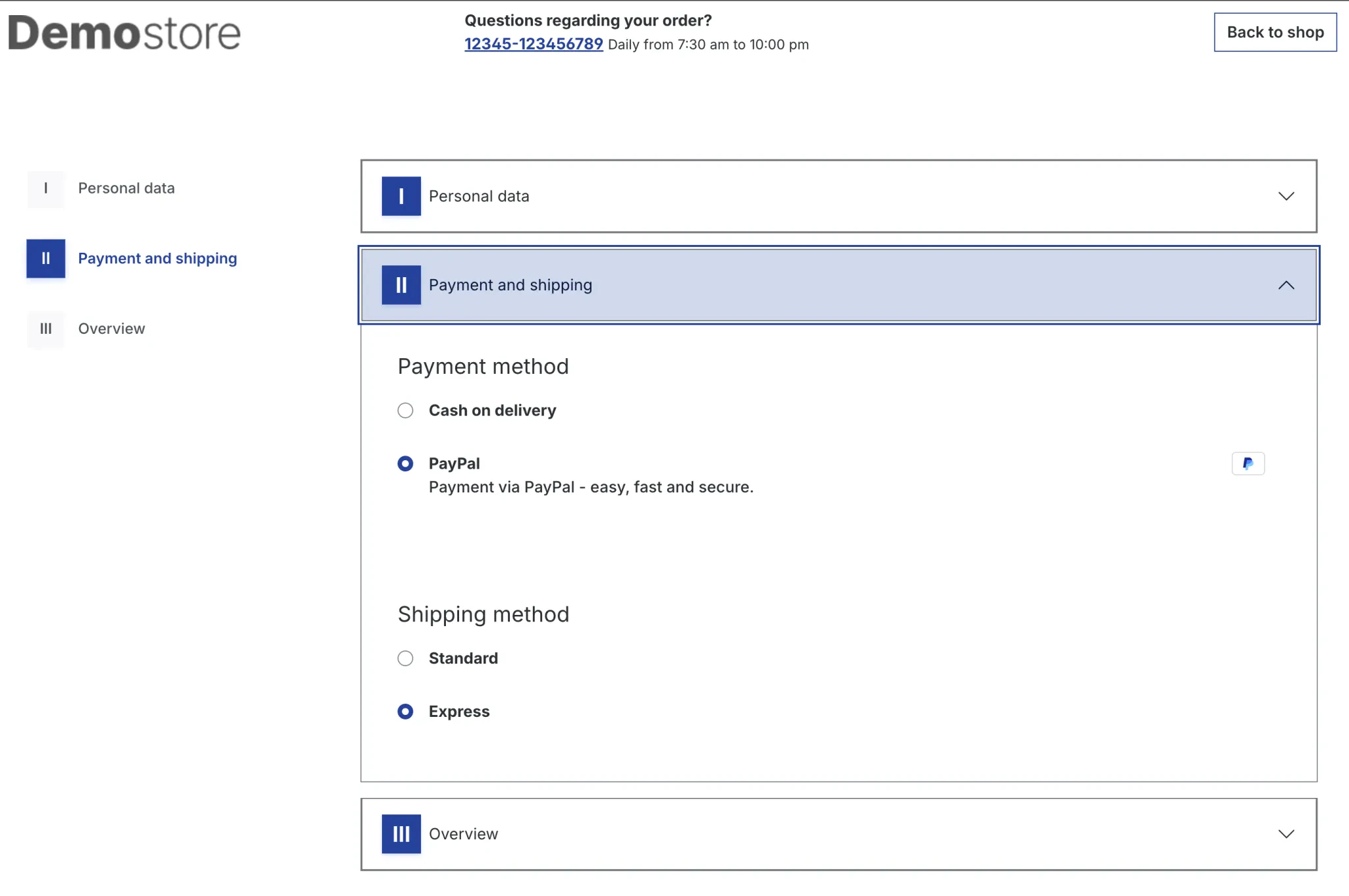Expand Personal data panel chevron
The height and width of the screenshot is (896, 1349).
[x=1286, y=196]
